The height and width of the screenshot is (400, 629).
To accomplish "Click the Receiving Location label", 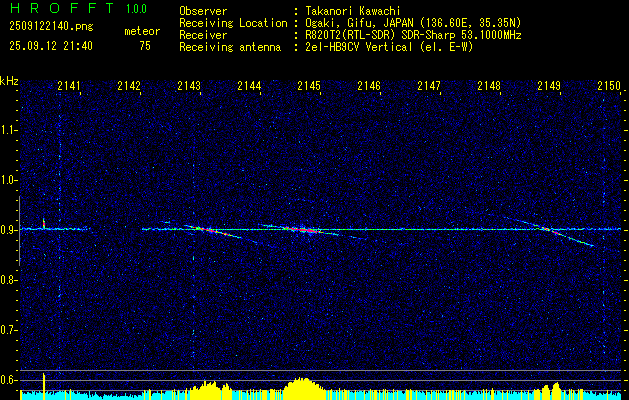I will tap(233, 23).
